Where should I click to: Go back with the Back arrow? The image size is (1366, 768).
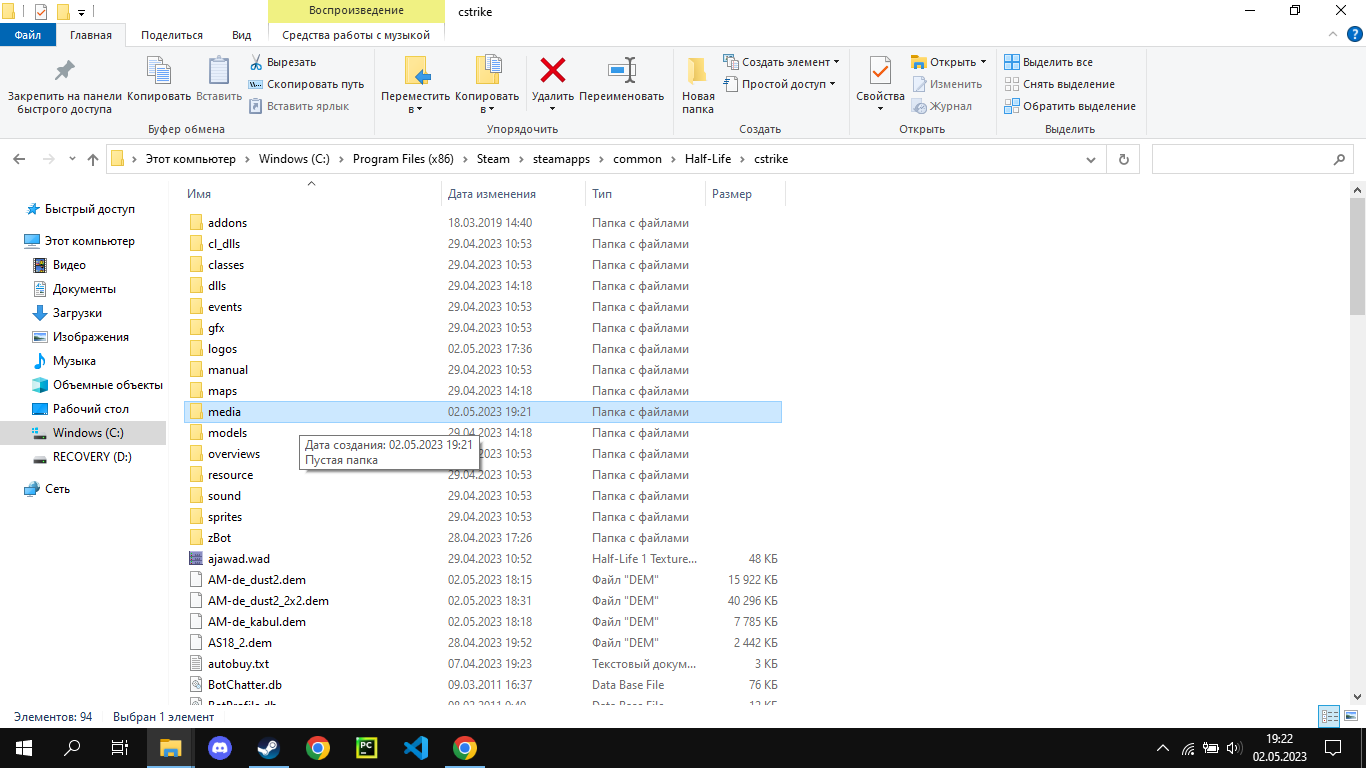(19, 159)
